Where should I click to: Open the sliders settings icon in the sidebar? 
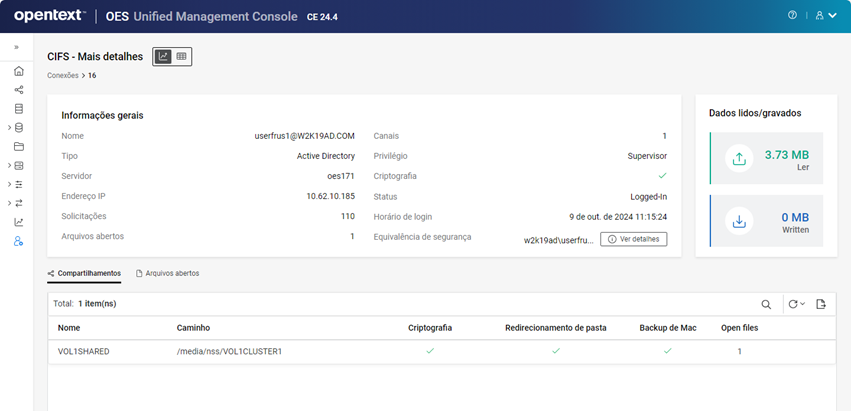[x=18, y=184]
